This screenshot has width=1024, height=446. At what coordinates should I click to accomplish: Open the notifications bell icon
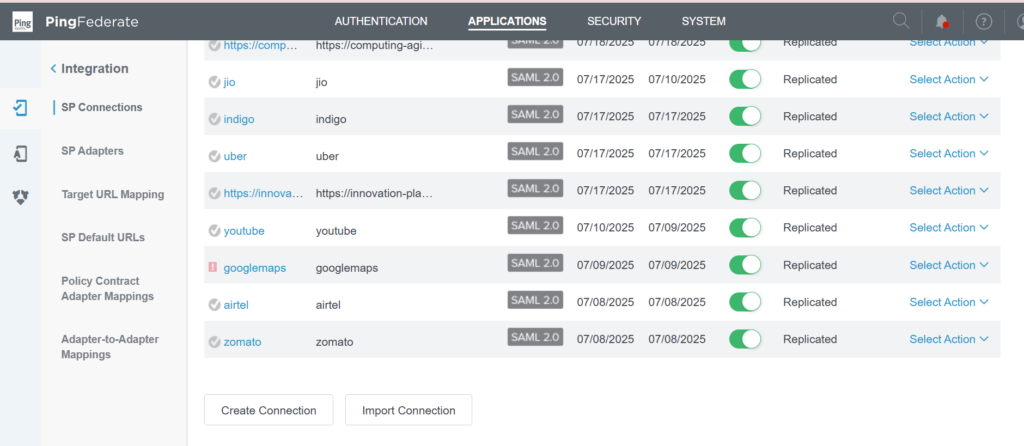[x=942, y=22]
